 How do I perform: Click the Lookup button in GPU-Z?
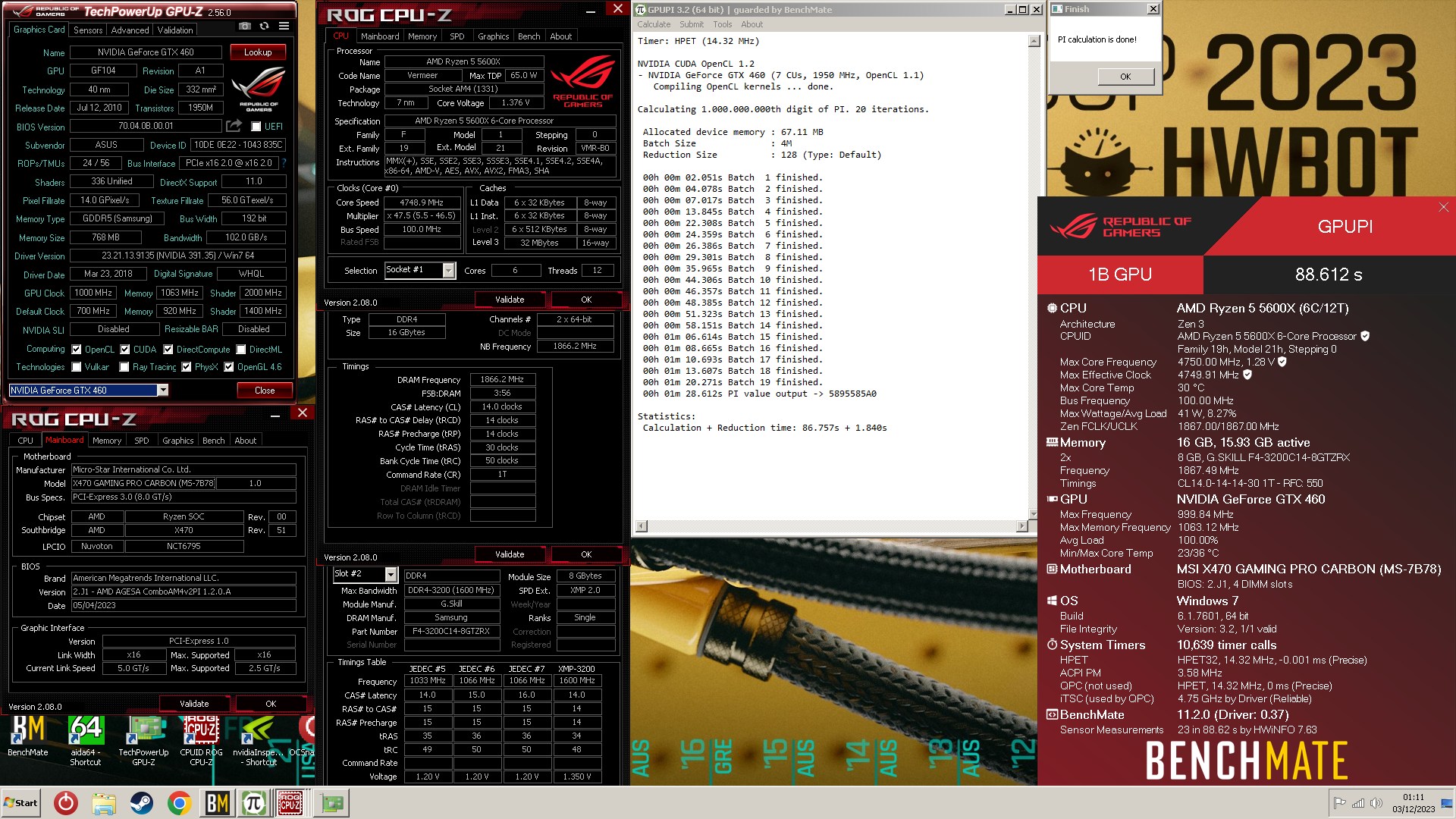pyautogui.click(x=258, y=52)
